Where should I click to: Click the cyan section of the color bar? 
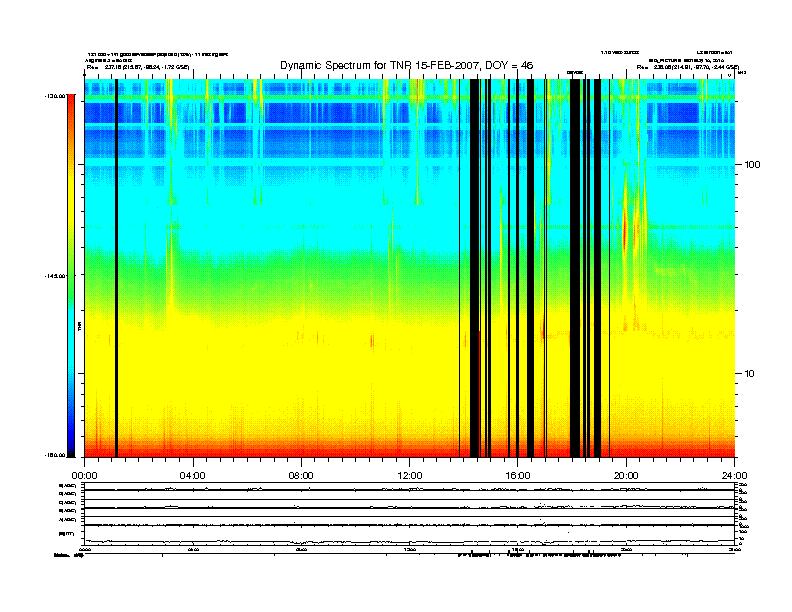pos(70,350)
